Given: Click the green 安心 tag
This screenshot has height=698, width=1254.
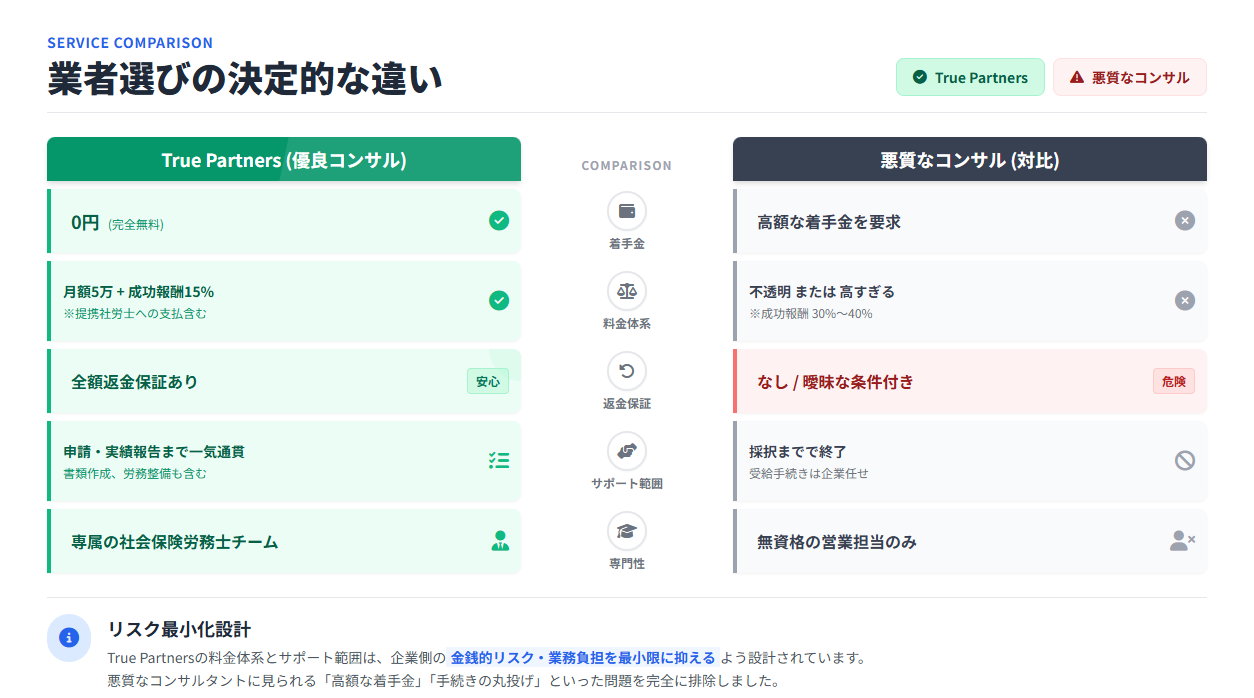Looking at the screenshot, I should [x=488, y=381].
